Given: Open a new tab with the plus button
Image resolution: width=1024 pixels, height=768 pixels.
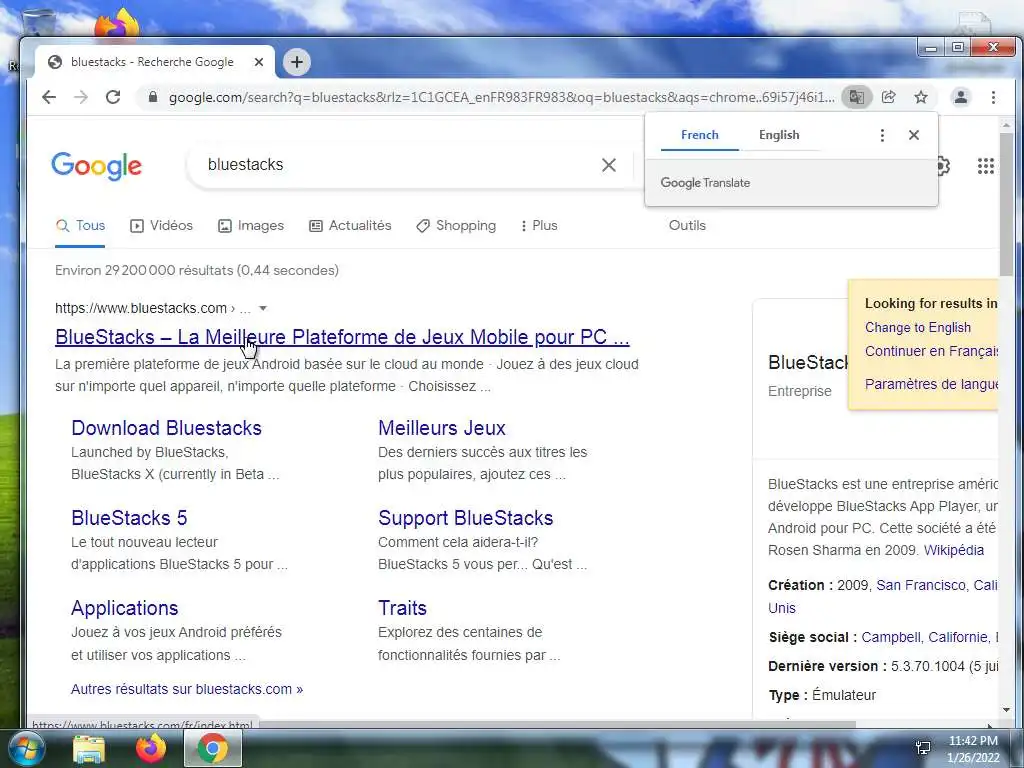Looking at the screenshot, I should tap(296, 62).
